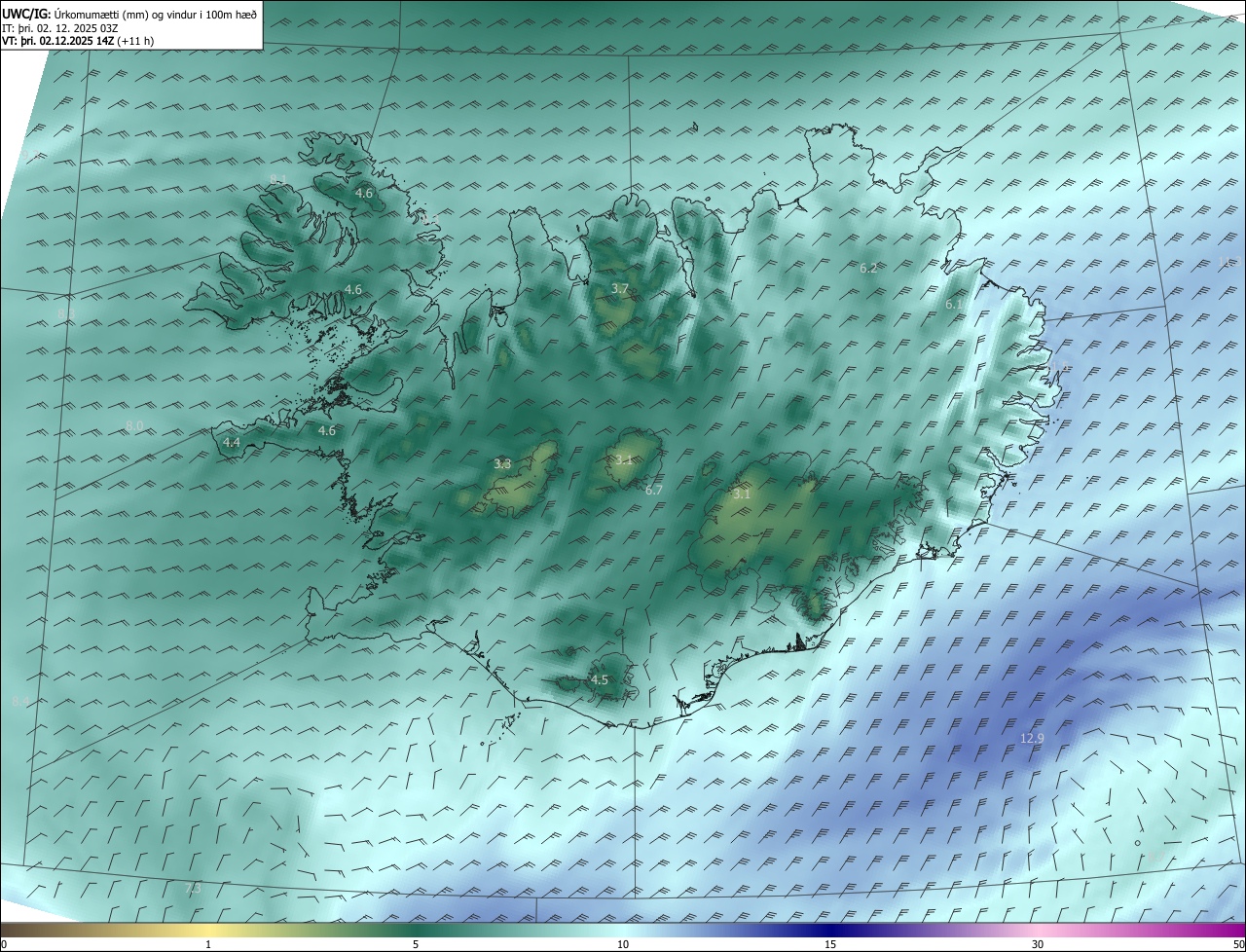Viewport: 1246px width, 952px height.
Task: Click the '50' tick on the colour scale
Action: click(x=1238, y=944)
